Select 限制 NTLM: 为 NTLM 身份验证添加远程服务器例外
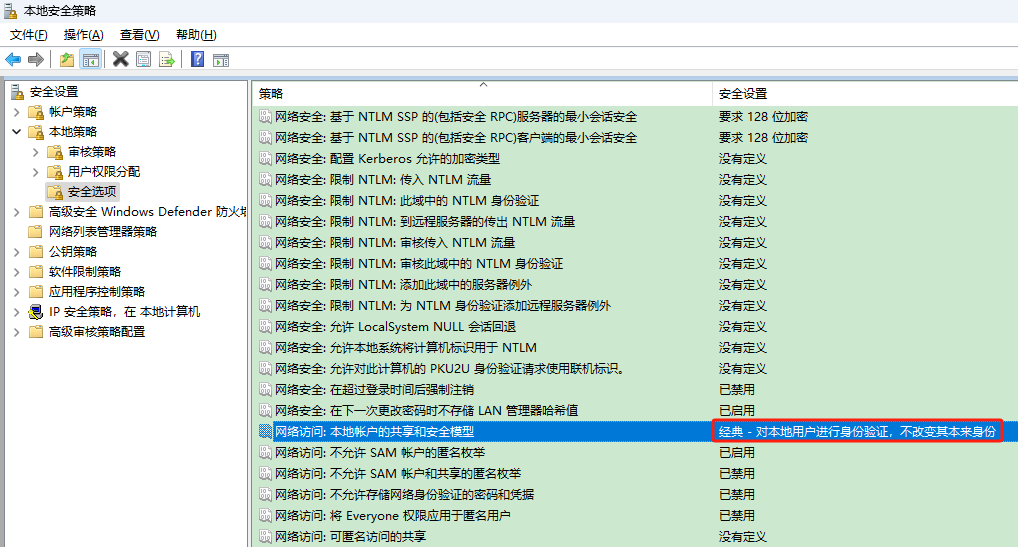Screen dimensions: 1018x547 (442, 306)
